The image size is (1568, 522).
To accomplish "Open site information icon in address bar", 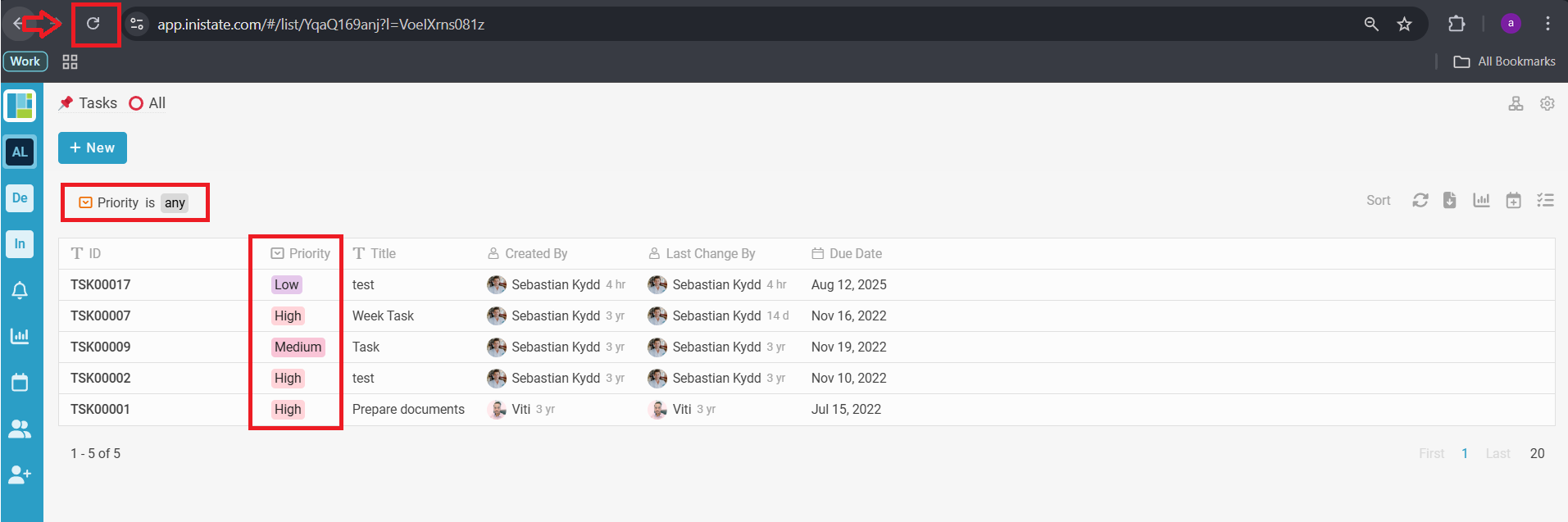I will coord(137,24).
